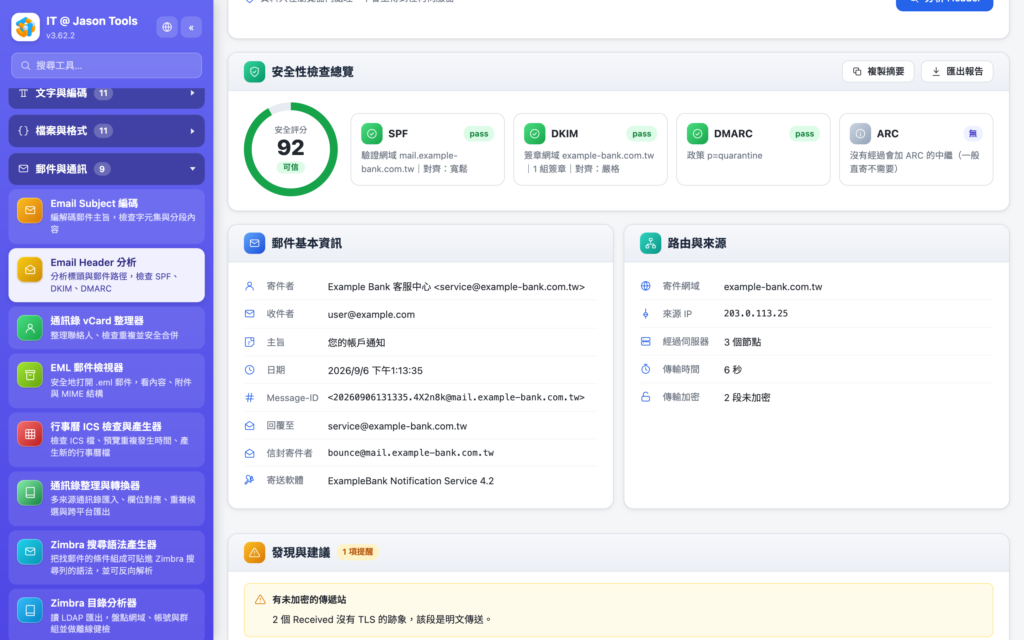1024x640 pixels.
Task: Click the SPF green check icon
Action: 372,133
